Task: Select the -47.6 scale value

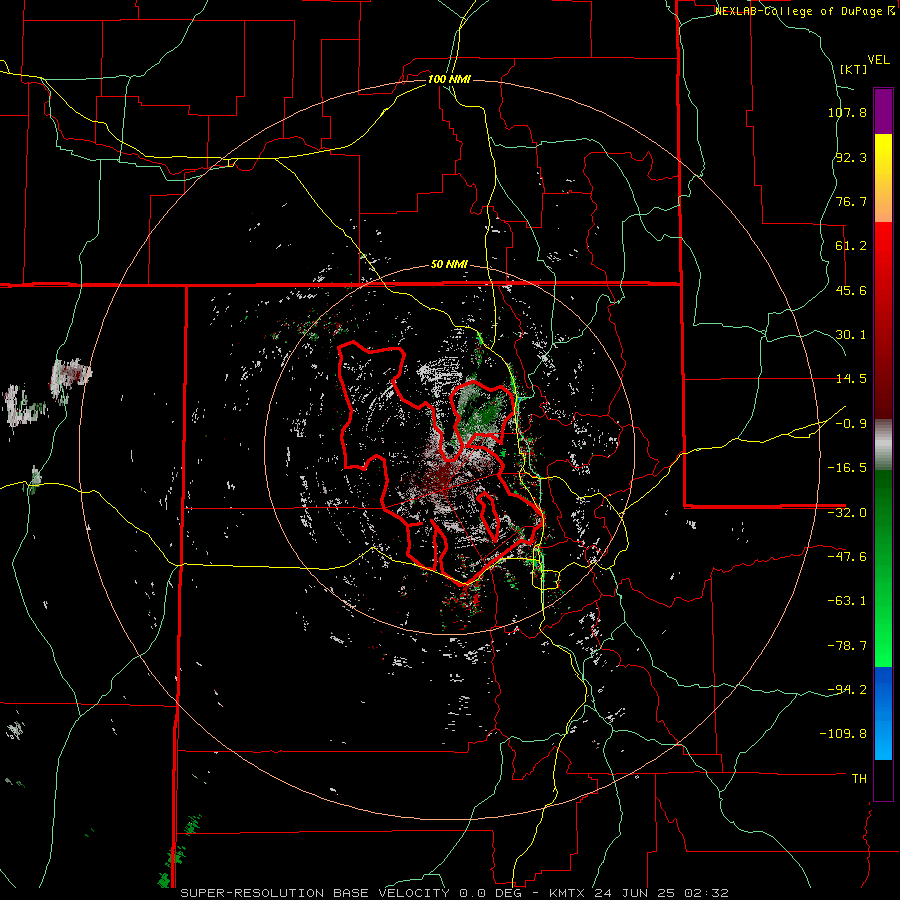Action: 847,557
